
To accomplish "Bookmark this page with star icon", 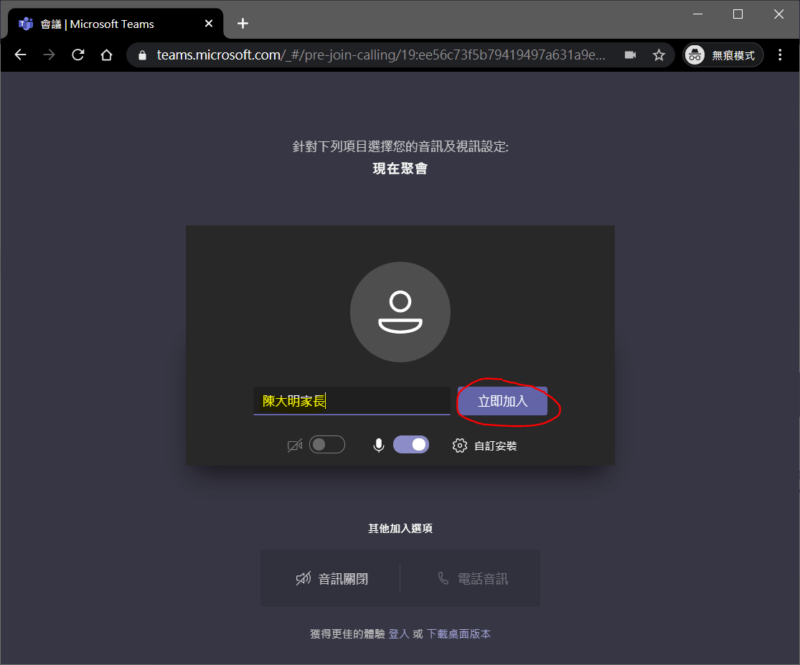I will pyautogui.click(x=659, y=55).
